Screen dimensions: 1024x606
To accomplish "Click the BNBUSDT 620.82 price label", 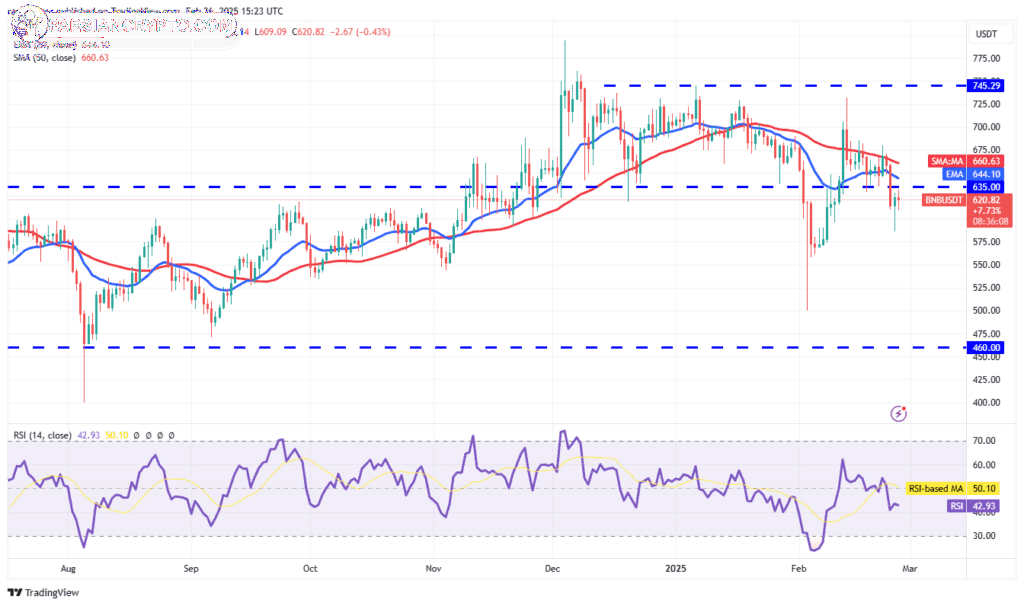I will [967, 200].
